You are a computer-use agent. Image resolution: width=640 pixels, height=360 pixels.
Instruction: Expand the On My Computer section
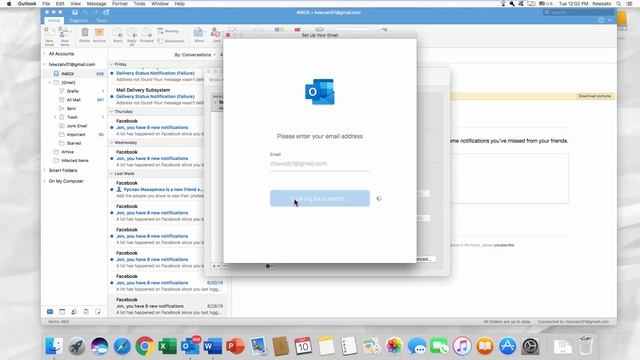coord(45,181)
